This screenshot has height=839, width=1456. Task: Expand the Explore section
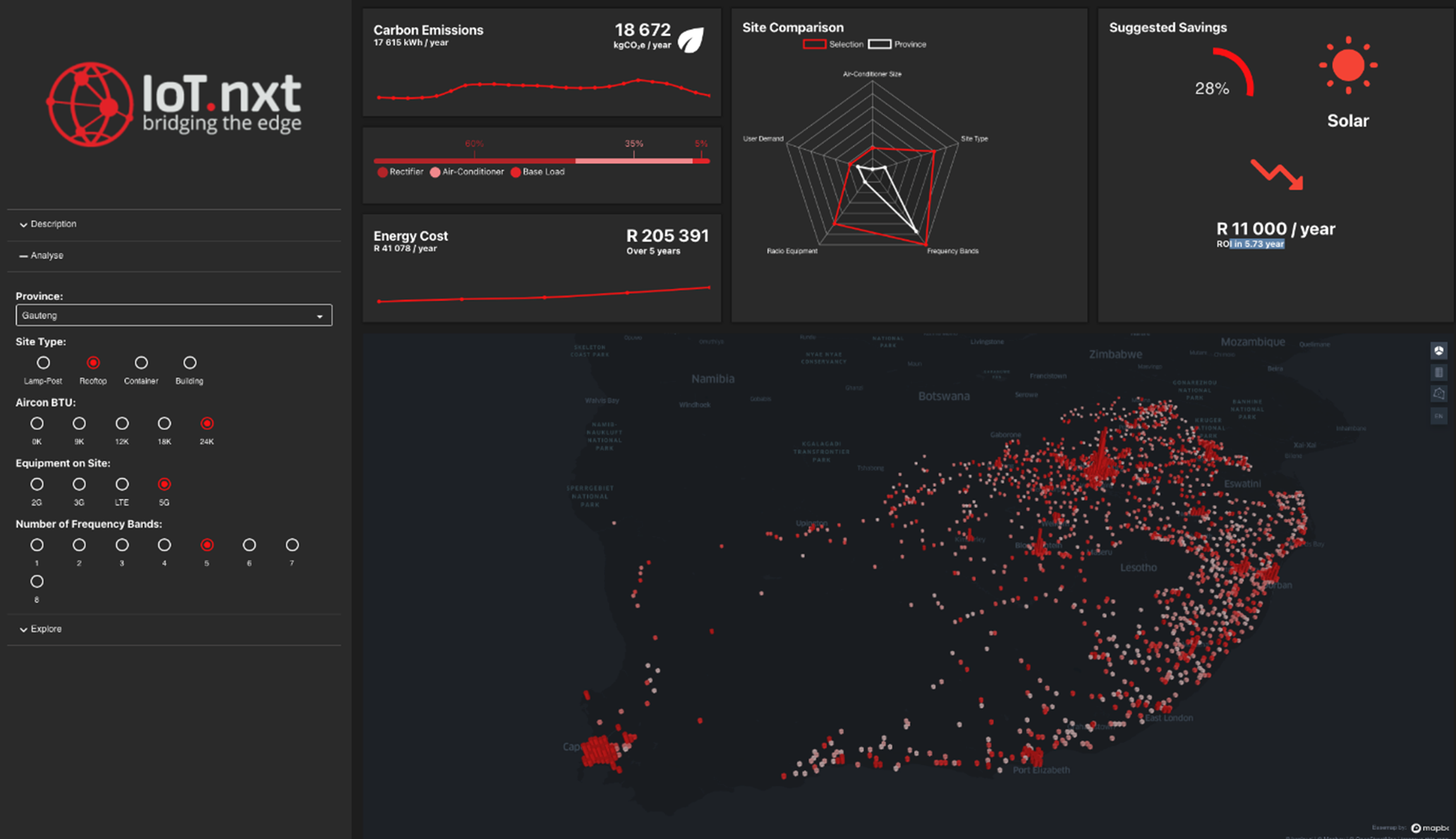click(x=174, y=629)
